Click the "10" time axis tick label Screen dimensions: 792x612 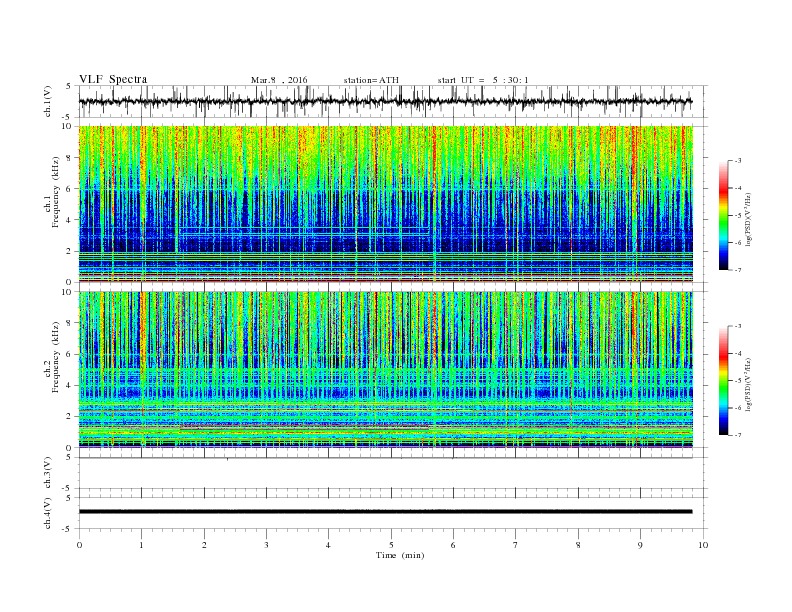(703, 545)
